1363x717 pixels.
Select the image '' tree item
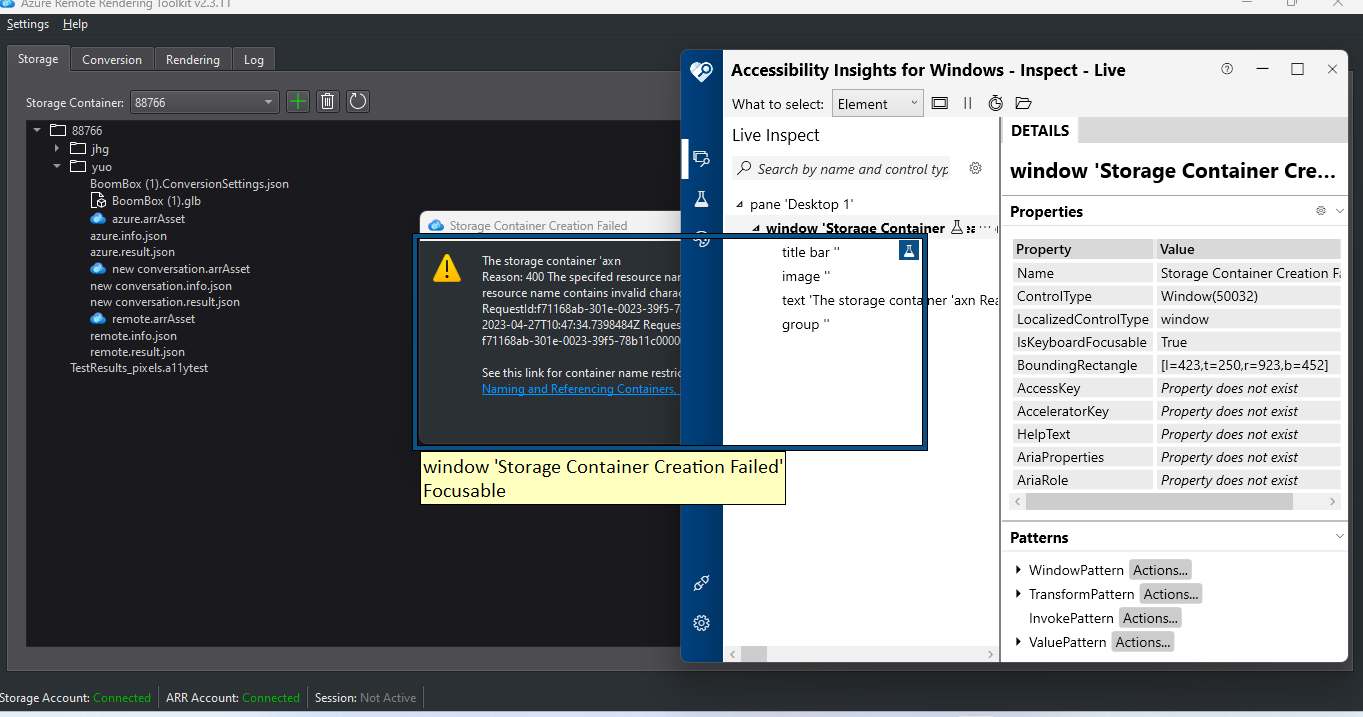[x=807, y=276]
